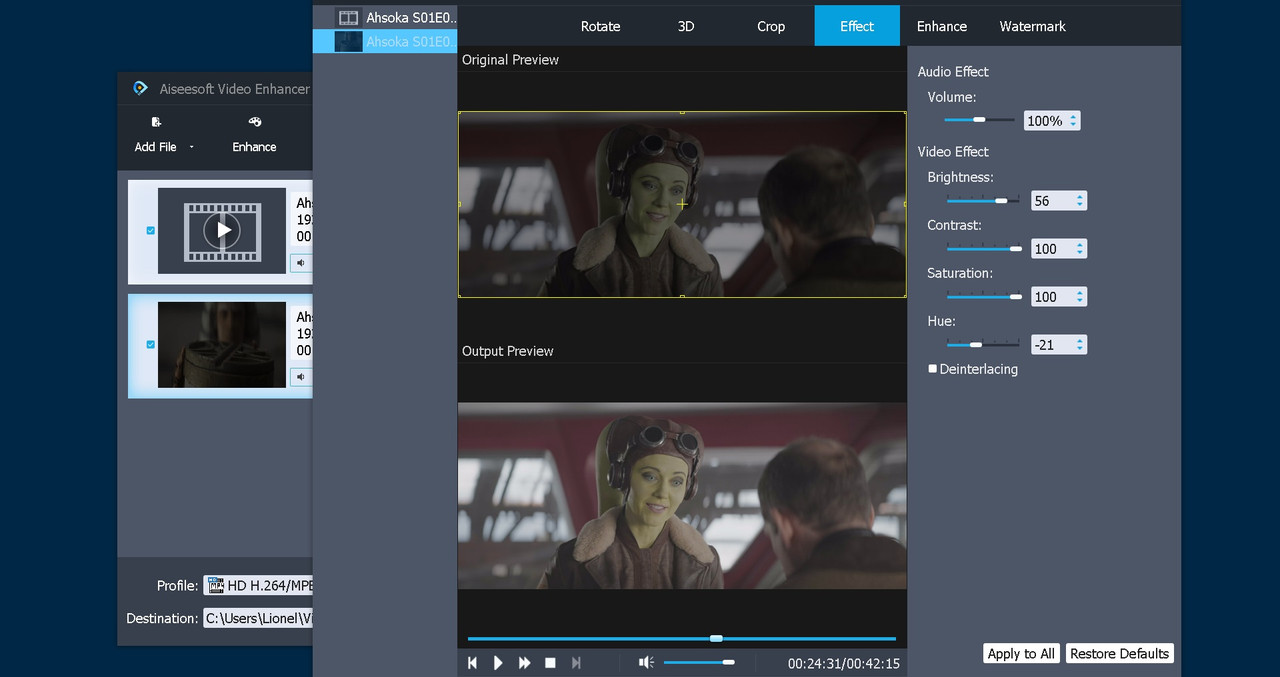Switch to the Crop tab
This screenshot has width=1280, height=677.
[771, 26]
